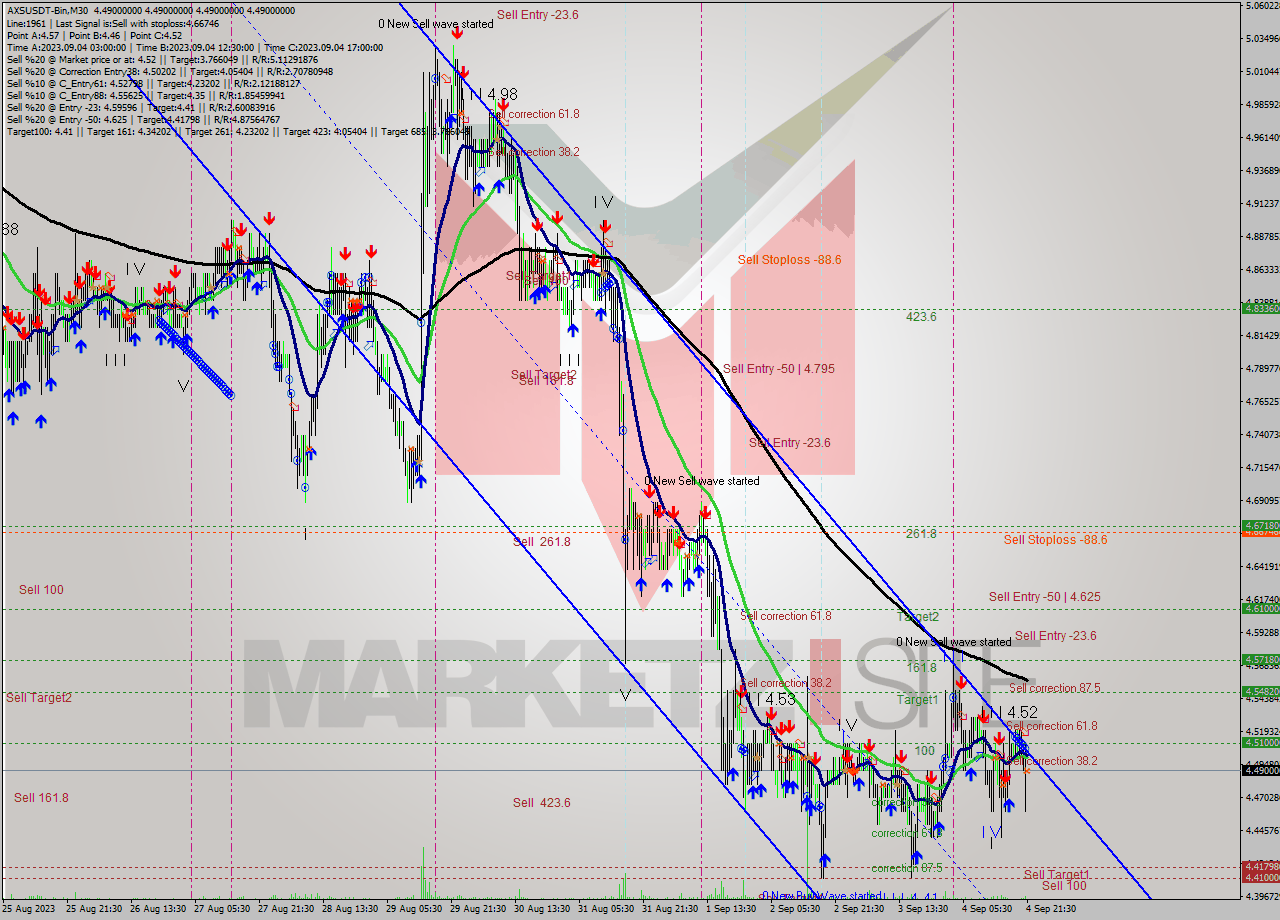Click the red 4.41798 price level tag
This screenshot has width=1280, height=920.
(x=1260, y=866)
